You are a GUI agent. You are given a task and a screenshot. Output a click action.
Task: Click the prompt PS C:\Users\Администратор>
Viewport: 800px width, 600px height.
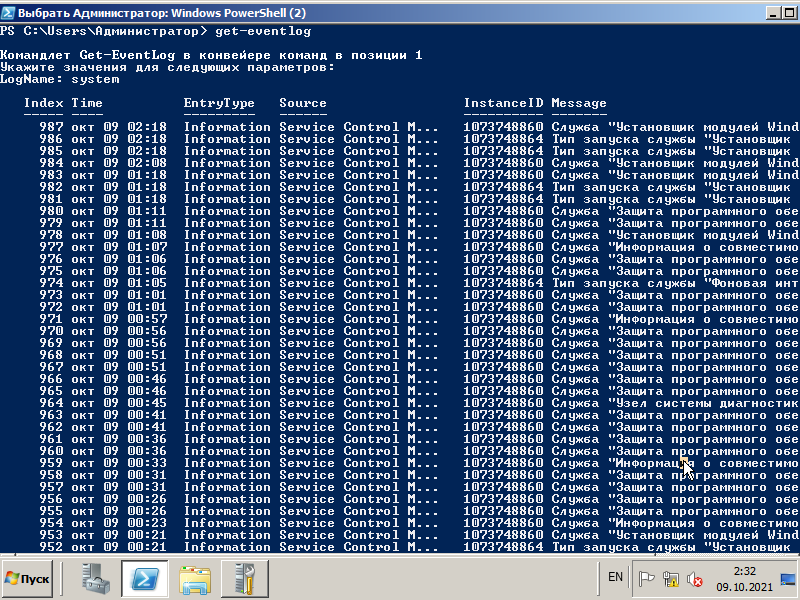pos(104,31)
